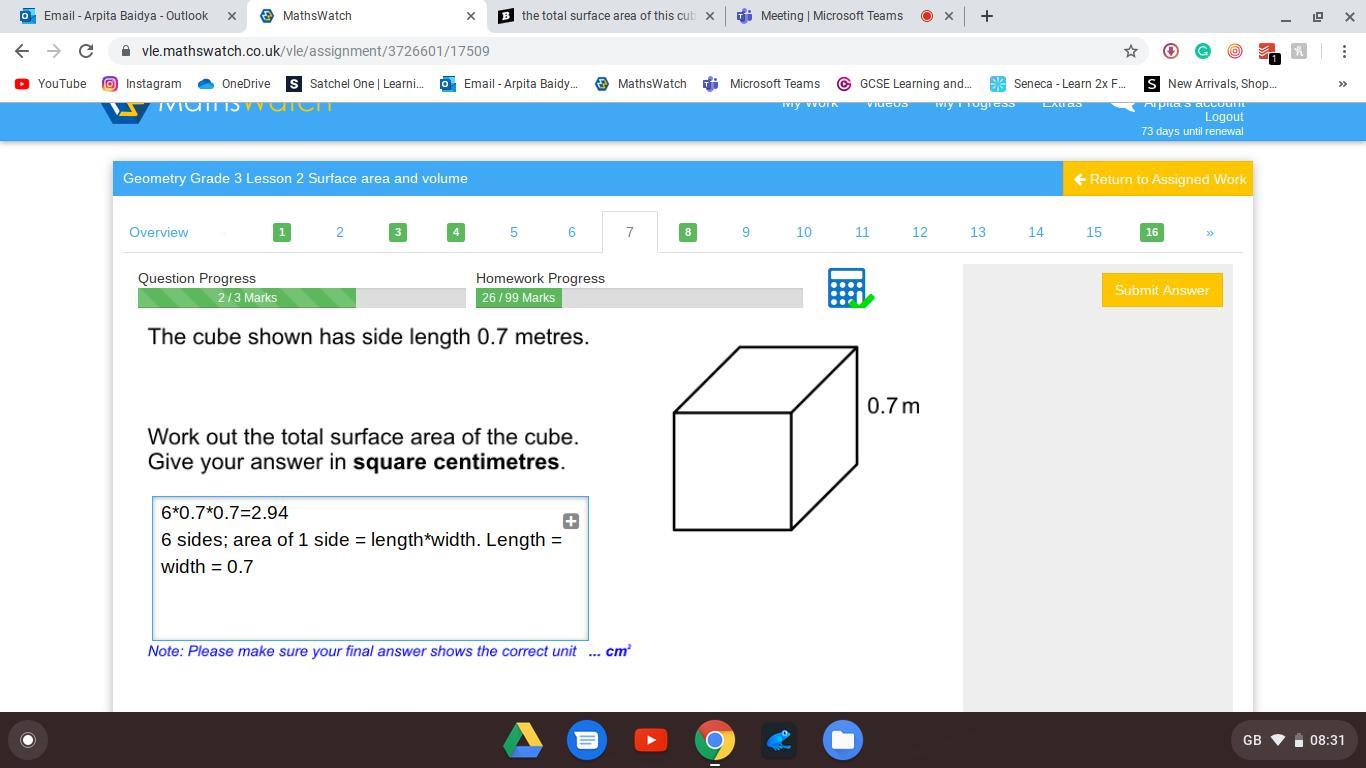Open Files app in shelf
The width and height of the screenshot is (1366, 768).
tap(842, 740)
